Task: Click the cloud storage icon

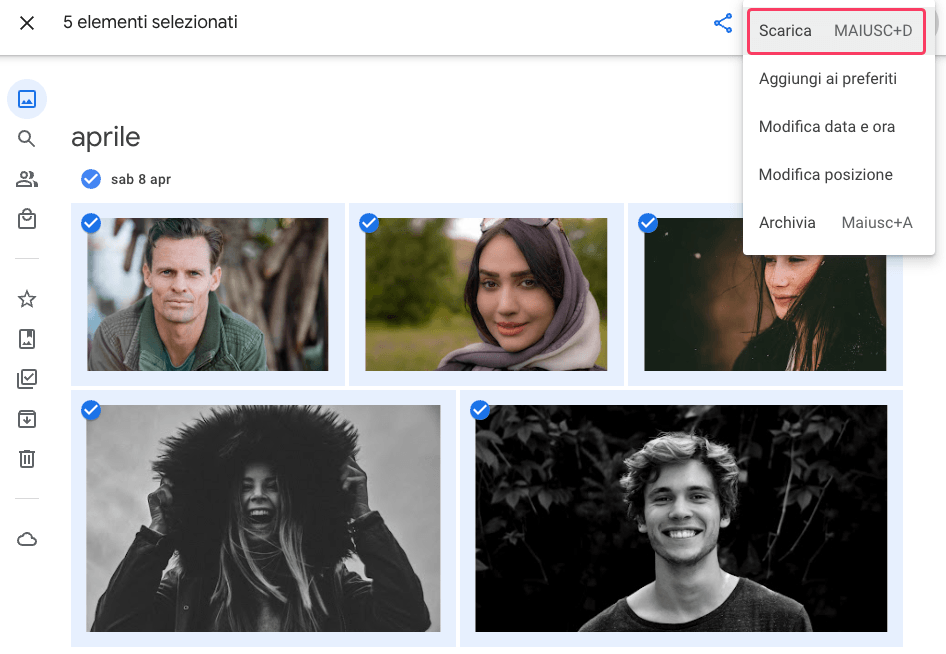Action: pyautogui.click(x=27, y=540)
